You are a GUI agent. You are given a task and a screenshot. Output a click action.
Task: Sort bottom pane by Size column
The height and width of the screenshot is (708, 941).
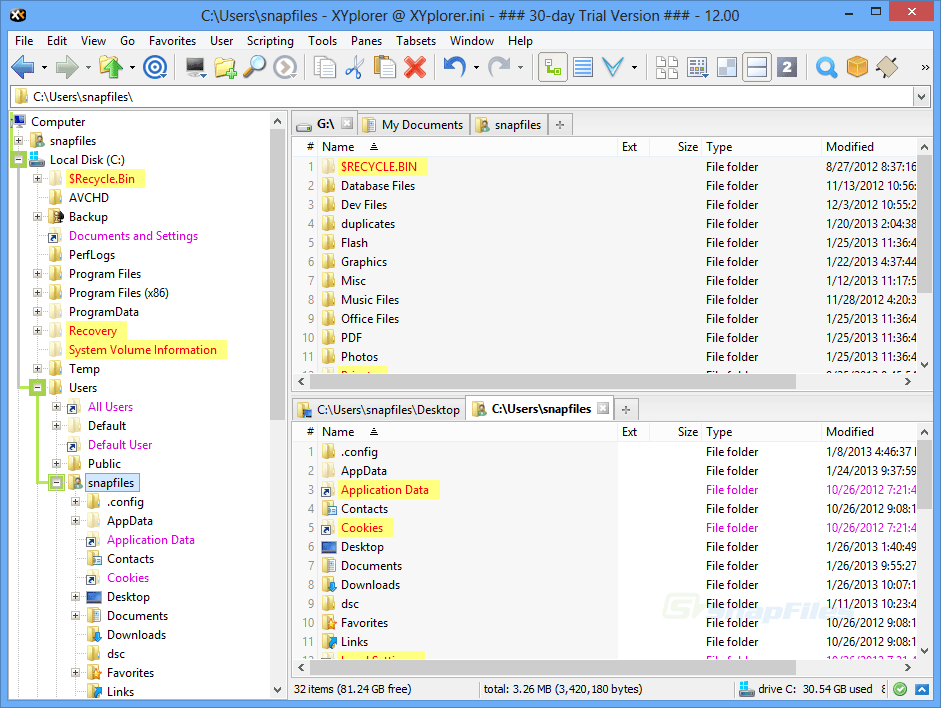point(675,432)
